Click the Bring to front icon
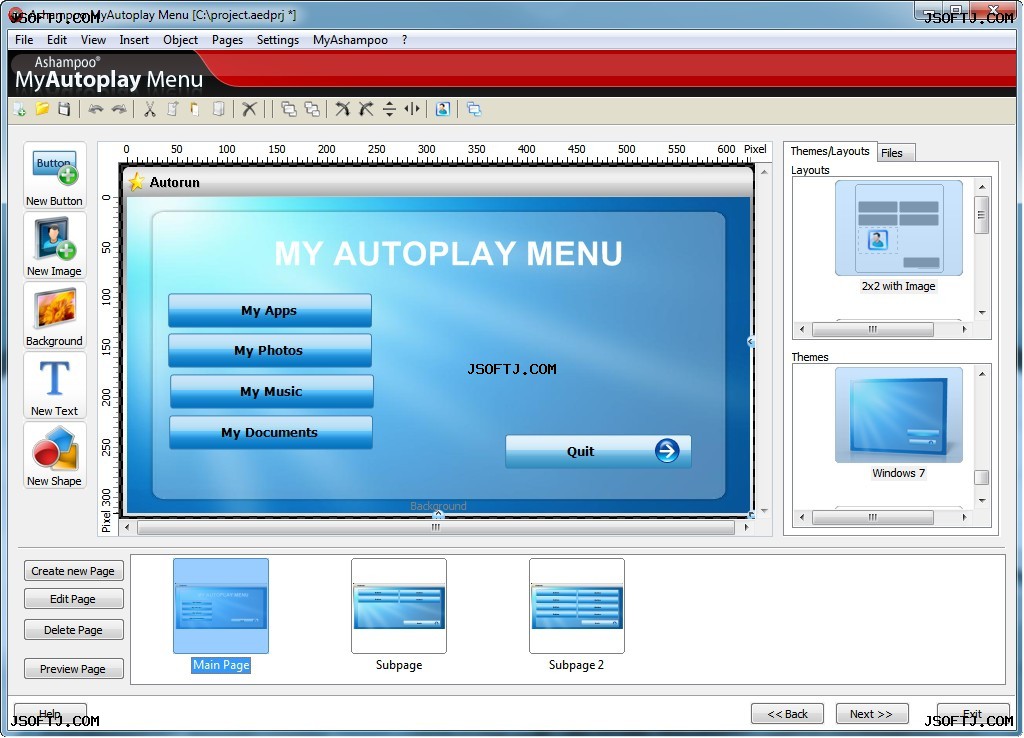The height and width of the screenshot is (738, 1024). coord(289,109)
